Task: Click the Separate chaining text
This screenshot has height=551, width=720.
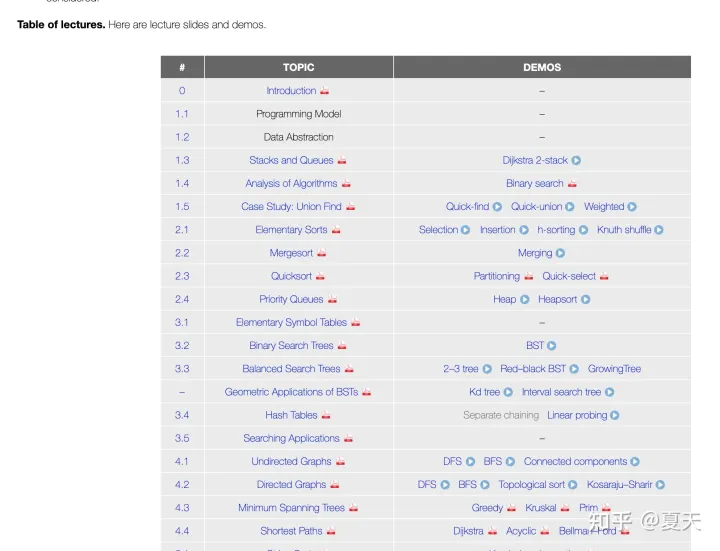Action: point(501,415)
